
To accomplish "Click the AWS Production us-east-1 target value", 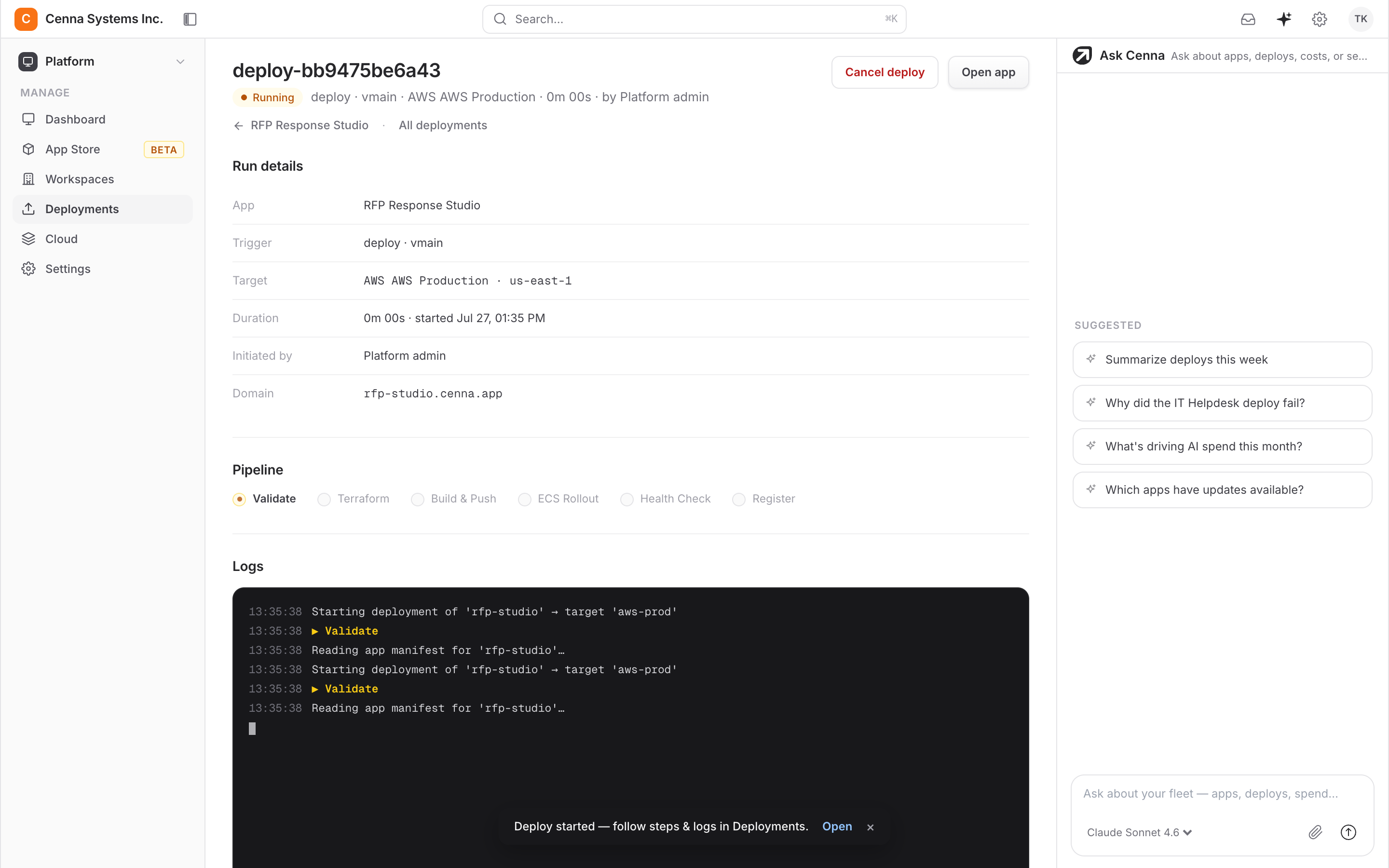I will click(x=467, y=281).
